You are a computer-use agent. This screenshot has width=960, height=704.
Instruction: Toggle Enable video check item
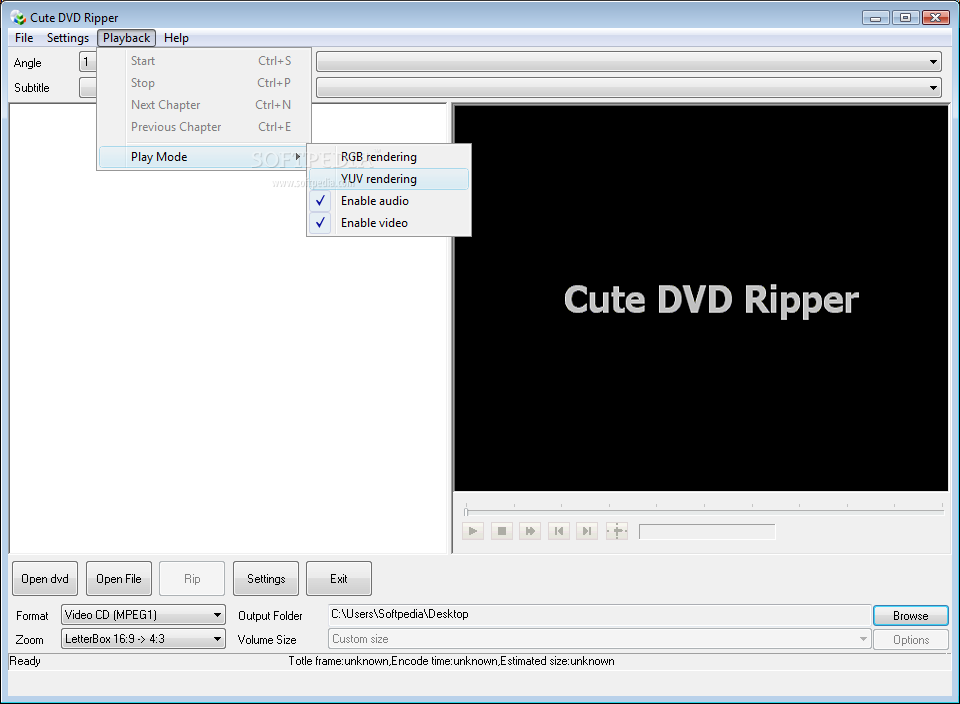pos(389,223)
